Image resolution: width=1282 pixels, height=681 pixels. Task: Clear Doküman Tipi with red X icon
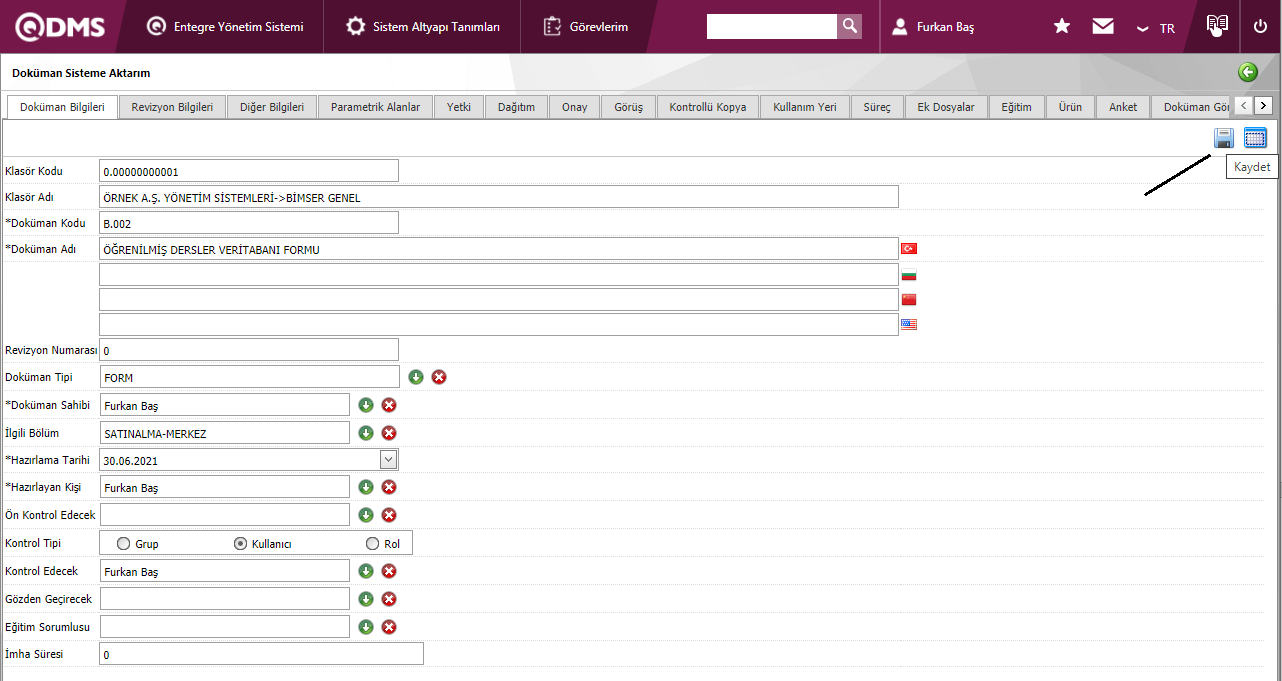[439, 377]
